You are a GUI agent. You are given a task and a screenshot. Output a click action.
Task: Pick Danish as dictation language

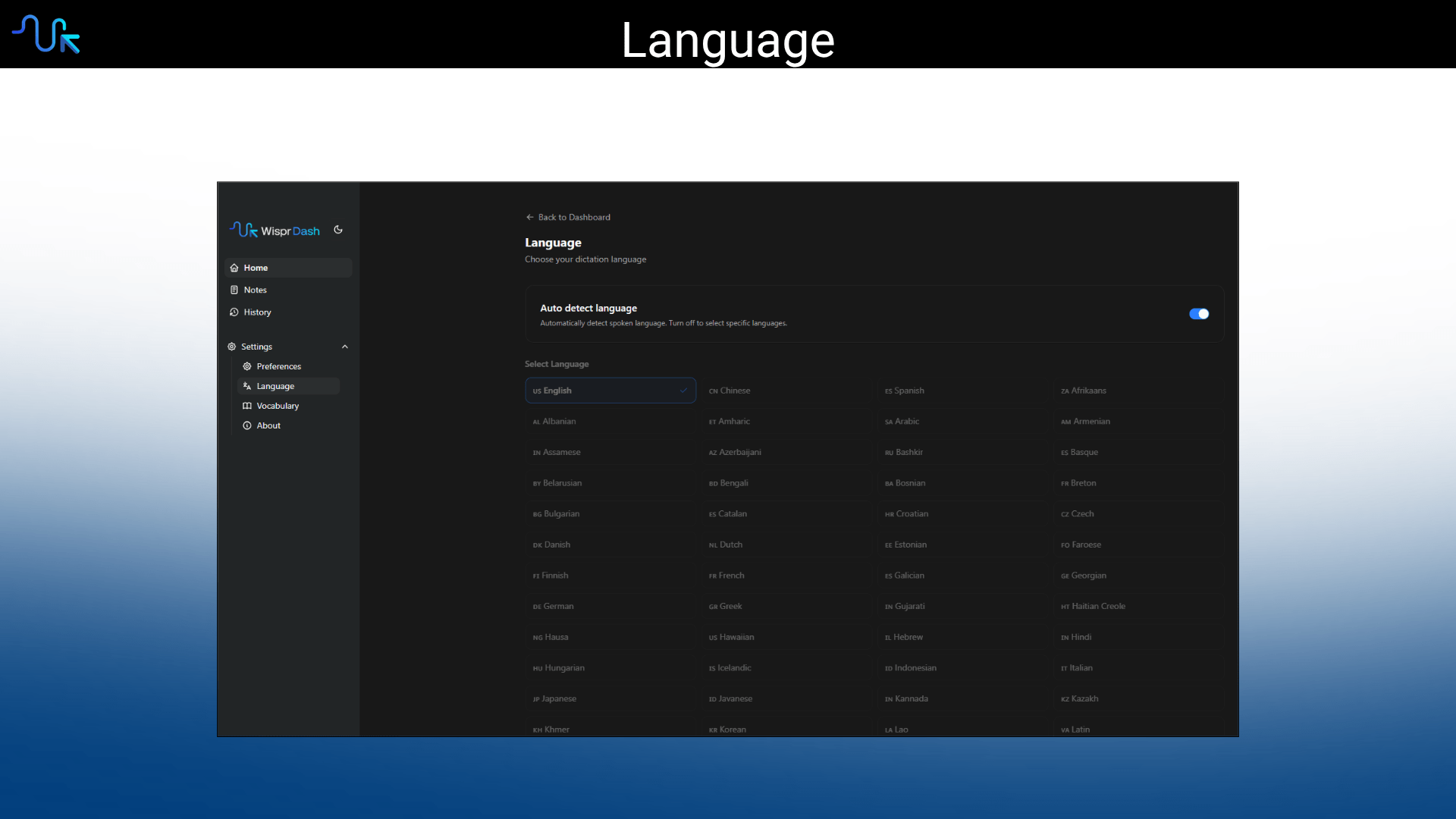610,544
